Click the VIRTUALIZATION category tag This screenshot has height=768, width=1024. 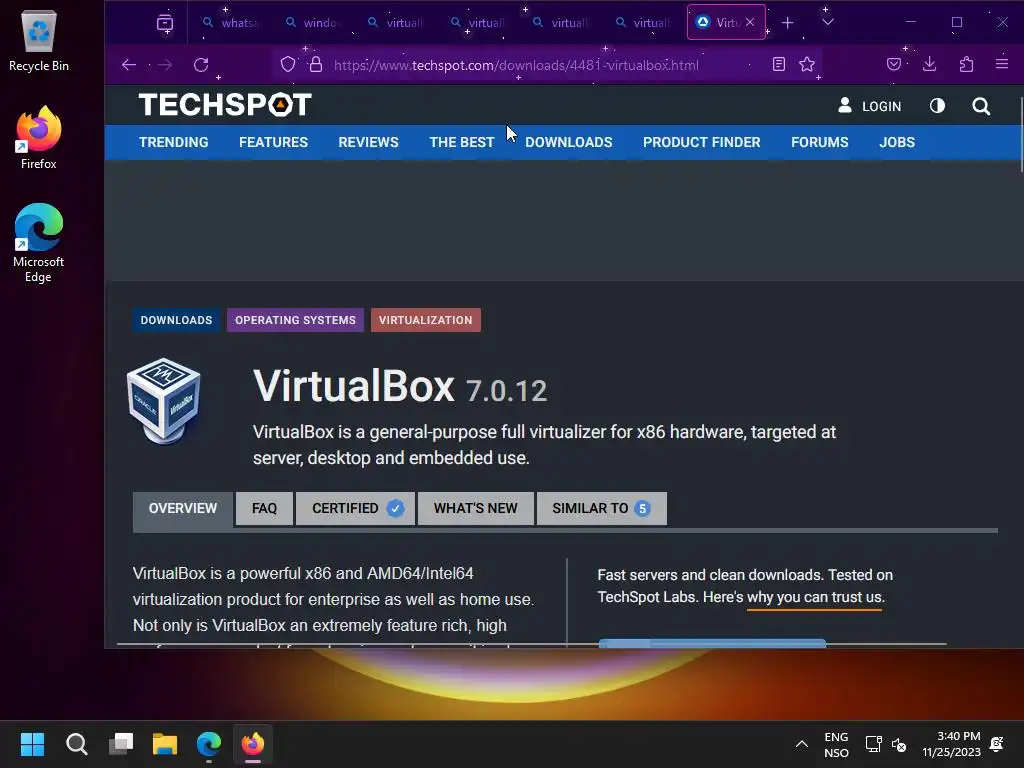click(x=426, y=320)
